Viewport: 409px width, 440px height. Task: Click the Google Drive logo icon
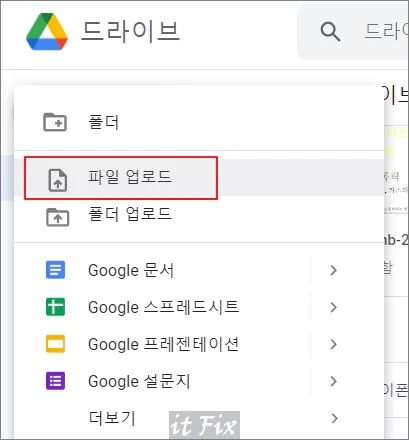(47, 32)
